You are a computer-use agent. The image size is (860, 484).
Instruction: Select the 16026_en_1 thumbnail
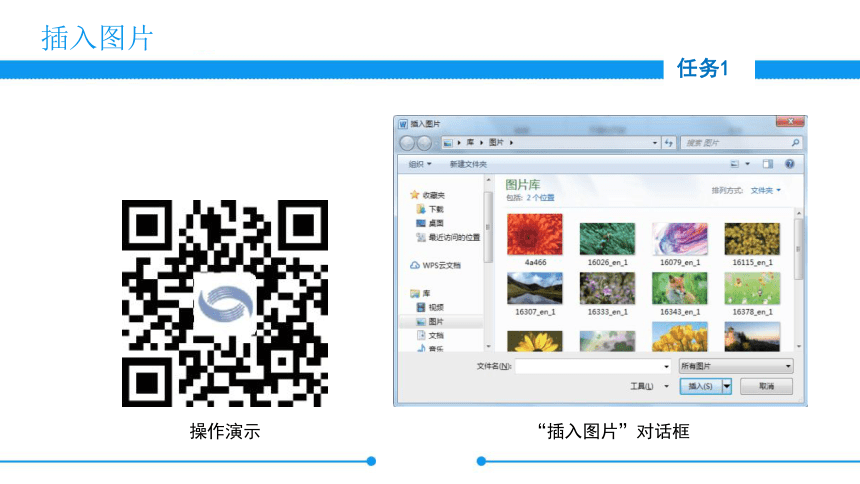(x=607, y=239)
